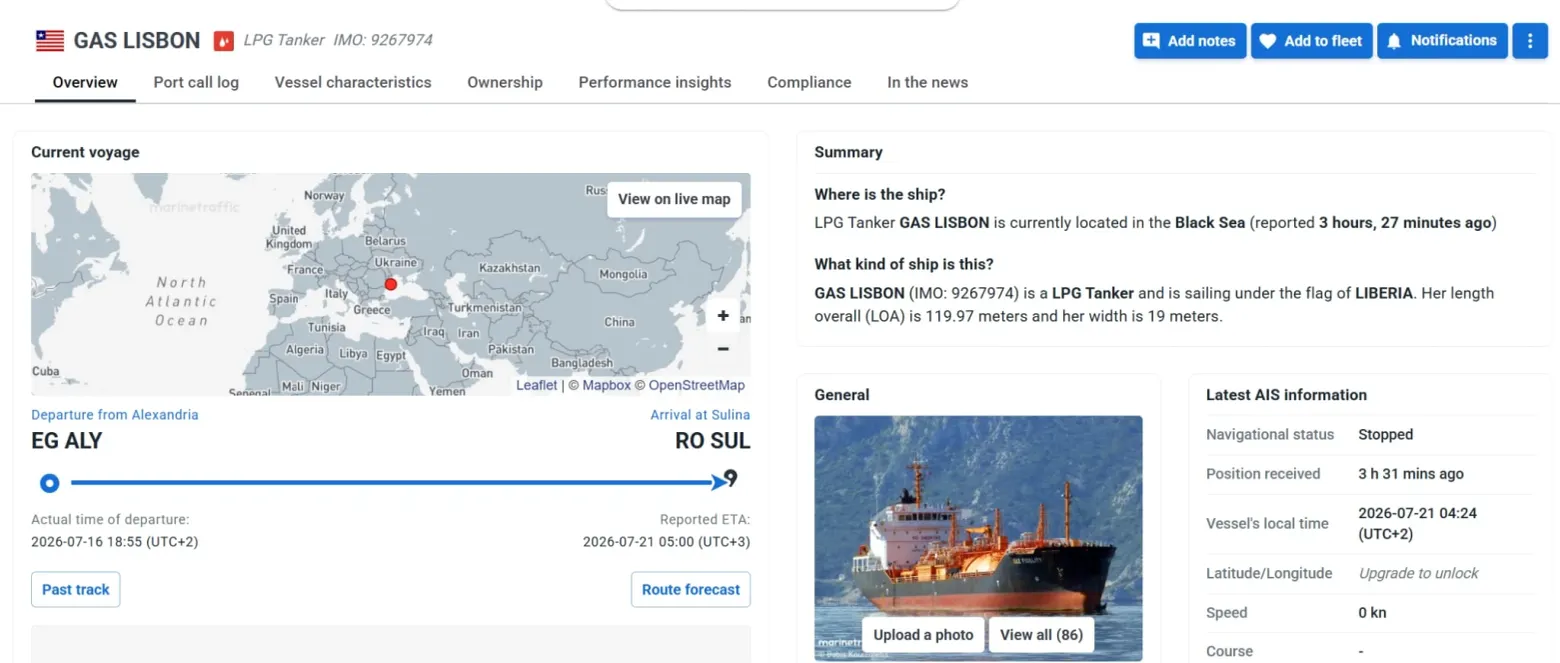Click the arrival arrow marker on voyage line

(720, 483)
